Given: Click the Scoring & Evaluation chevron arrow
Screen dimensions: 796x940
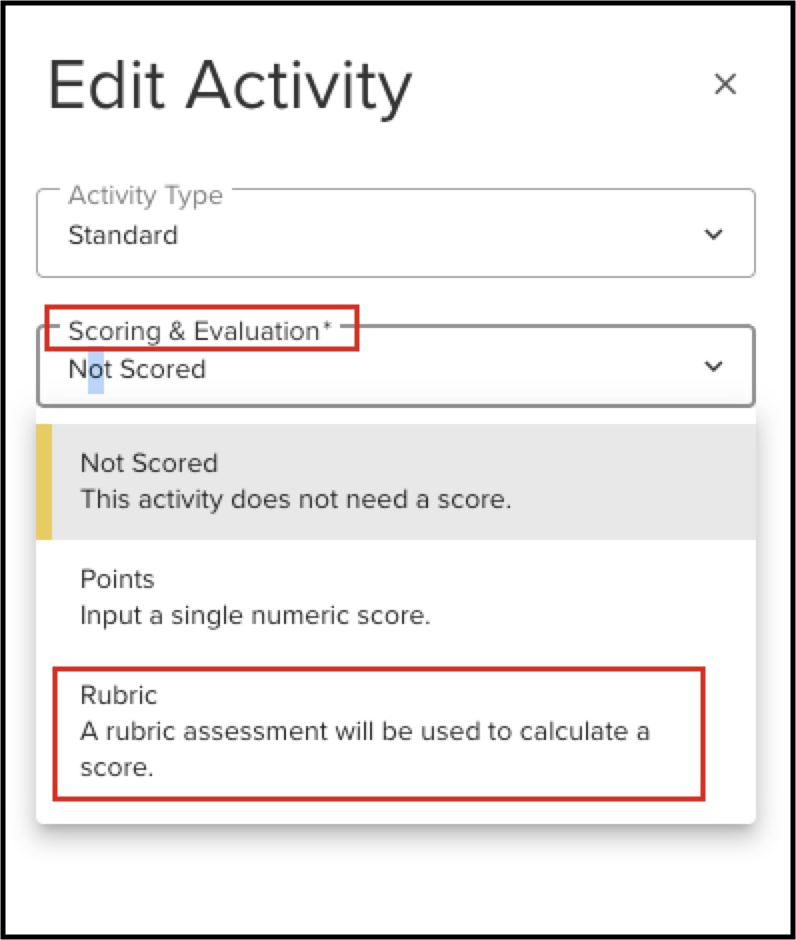Looking at the screenshot, I should [x=713, y=366].
